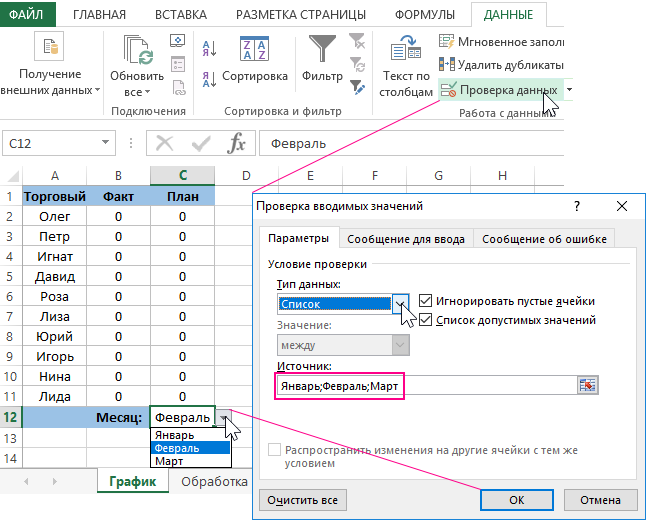
Task: Open the ФОРМУЛЫ ribbon tab
Action: tap(426, 14)
